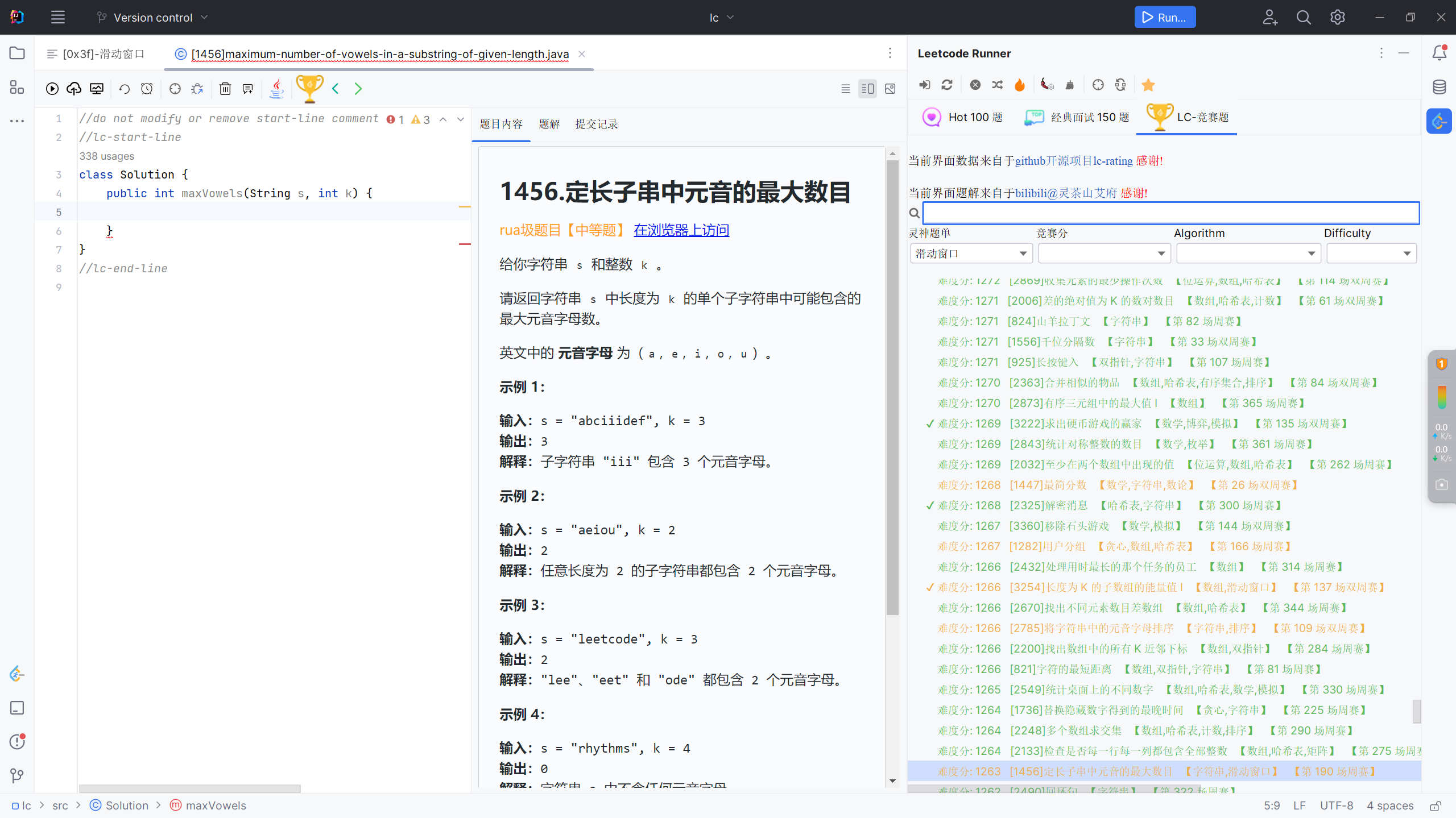Open editor tabs more options menu
The height and width of the screenshot is (818, 1456).
point(890,53)
